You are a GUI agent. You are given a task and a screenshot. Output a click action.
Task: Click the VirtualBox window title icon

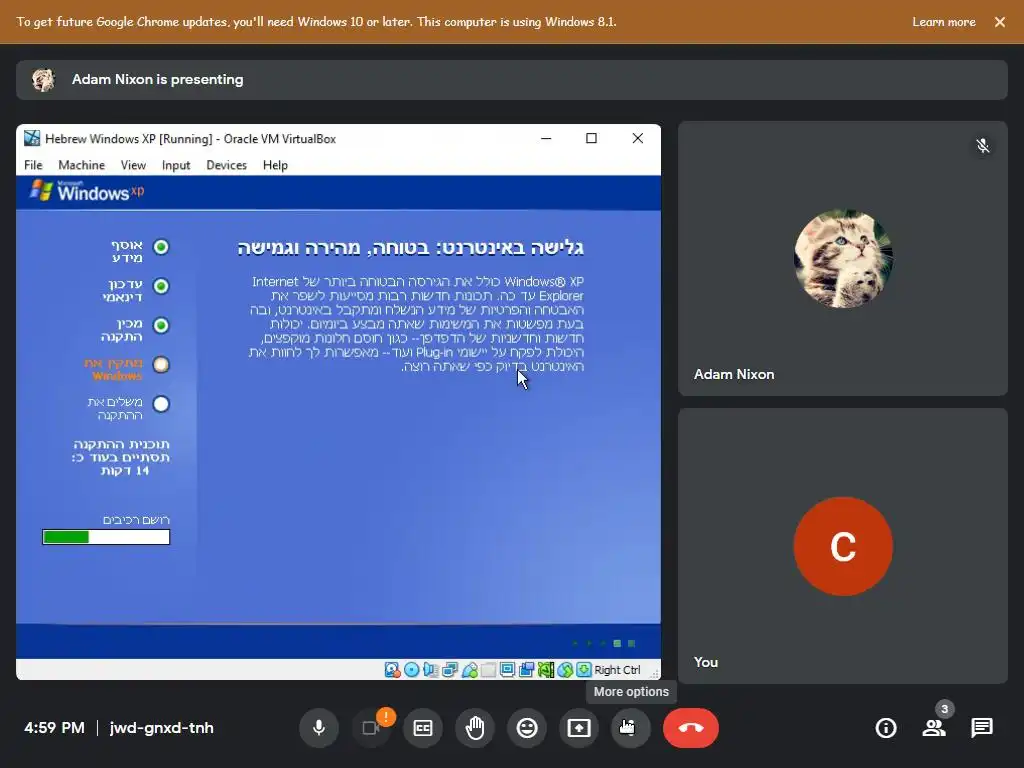31,138
